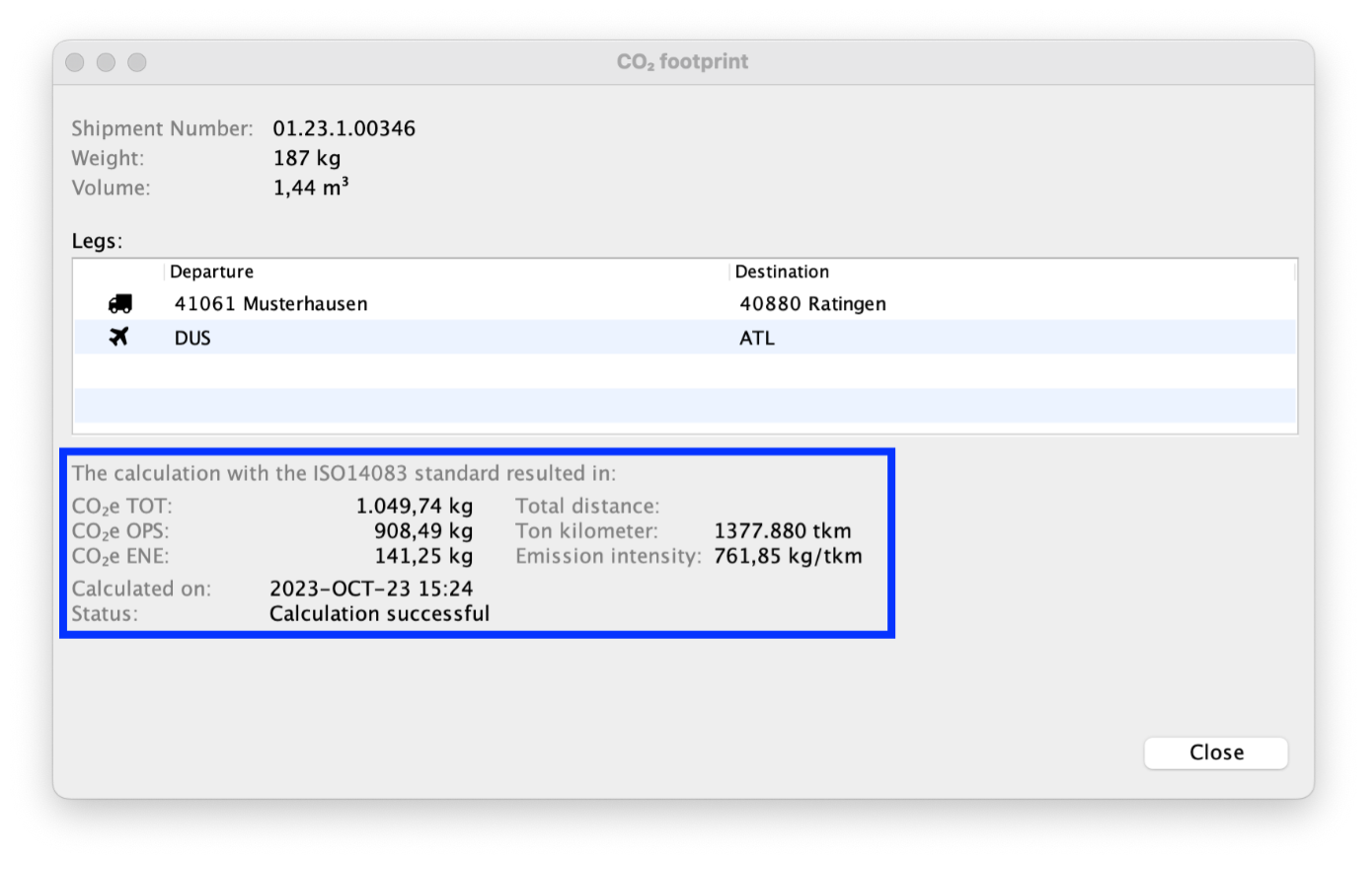The height and width of the screenshot is (869, 1372).
Task: Click the airplane icon for the DUS-ATL leg
Action: [120, 337]
